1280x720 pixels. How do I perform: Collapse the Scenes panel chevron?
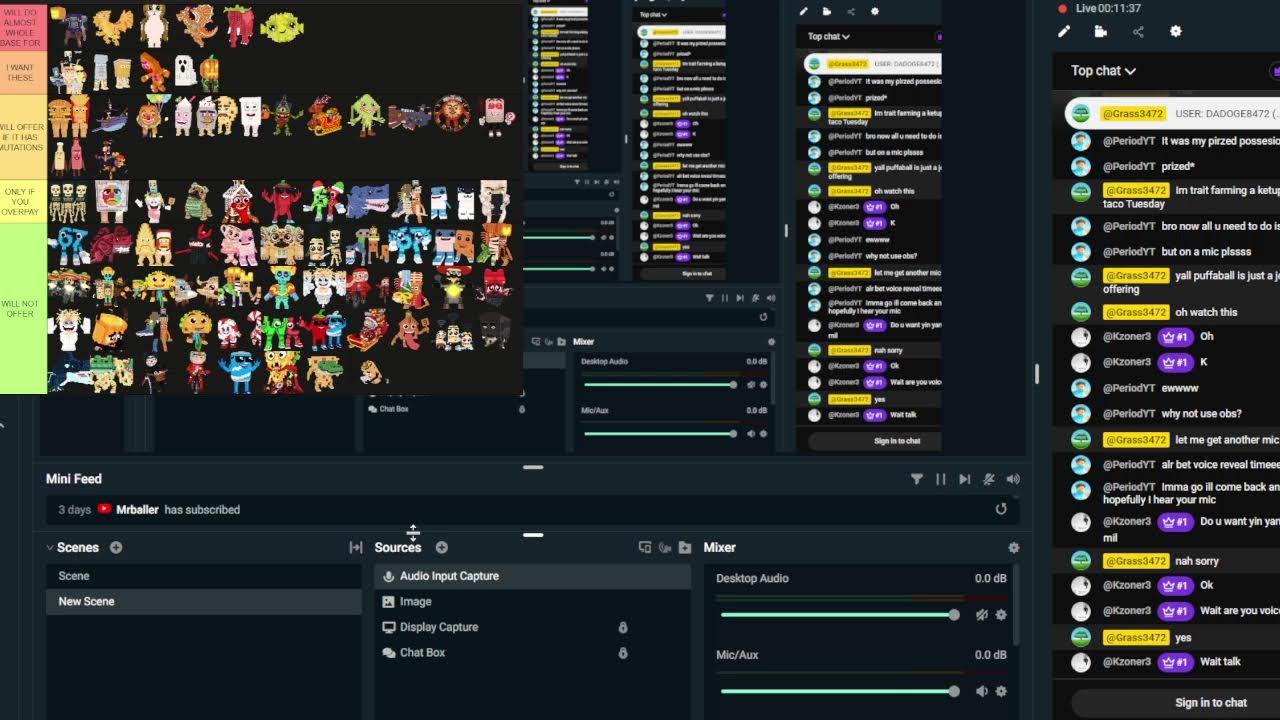point(50,547)
